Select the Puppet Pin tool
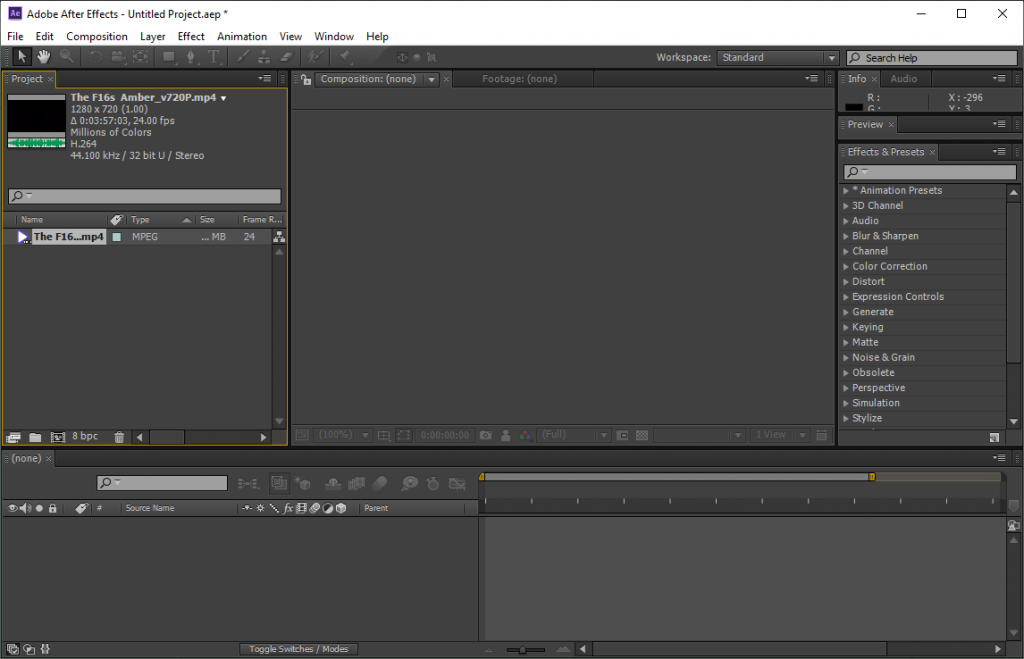Viewport: 1024px width, 659px height. (345, 57)
